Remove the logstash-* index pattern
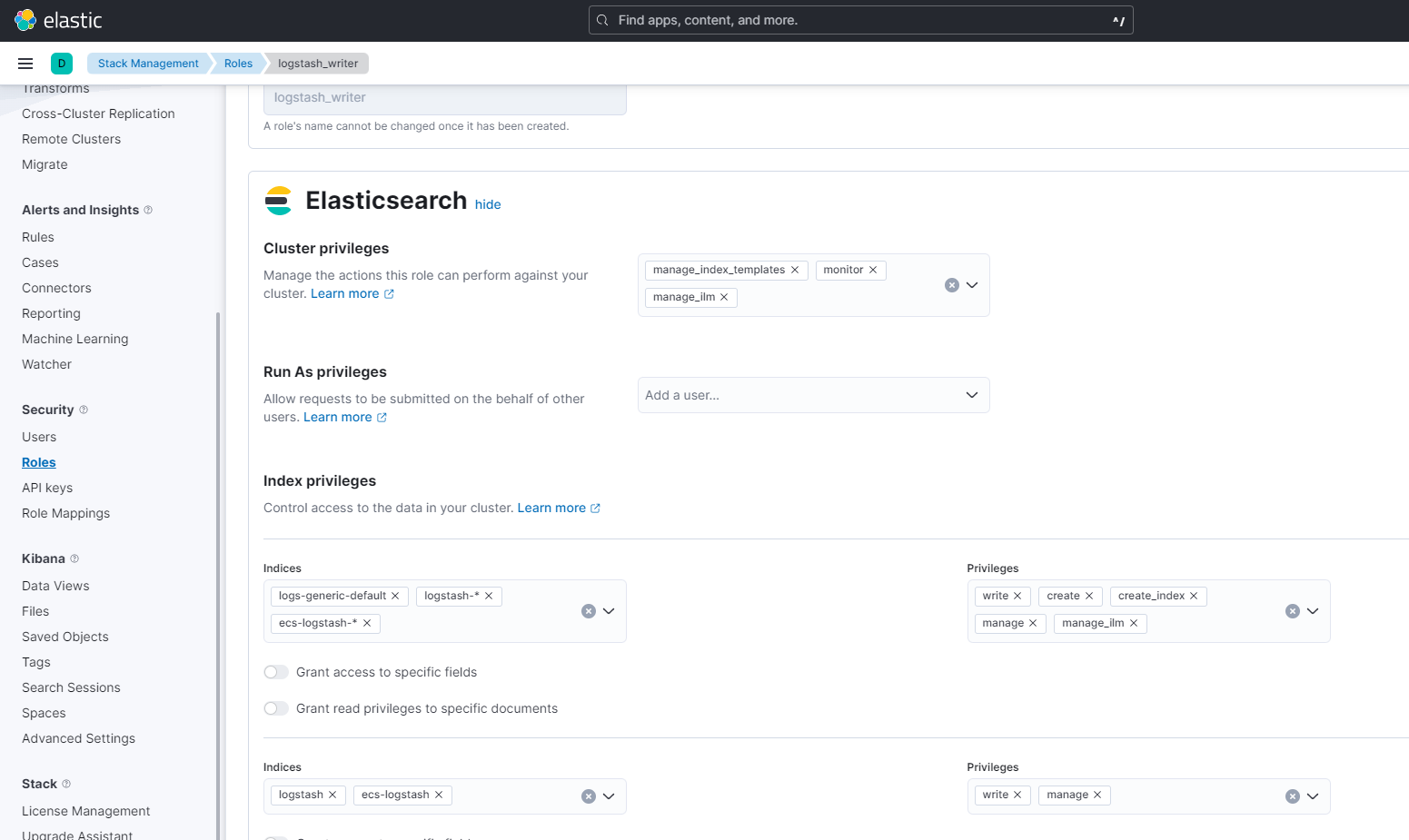1409x840 pixels. pyautogui.click(x=489, y=596)
